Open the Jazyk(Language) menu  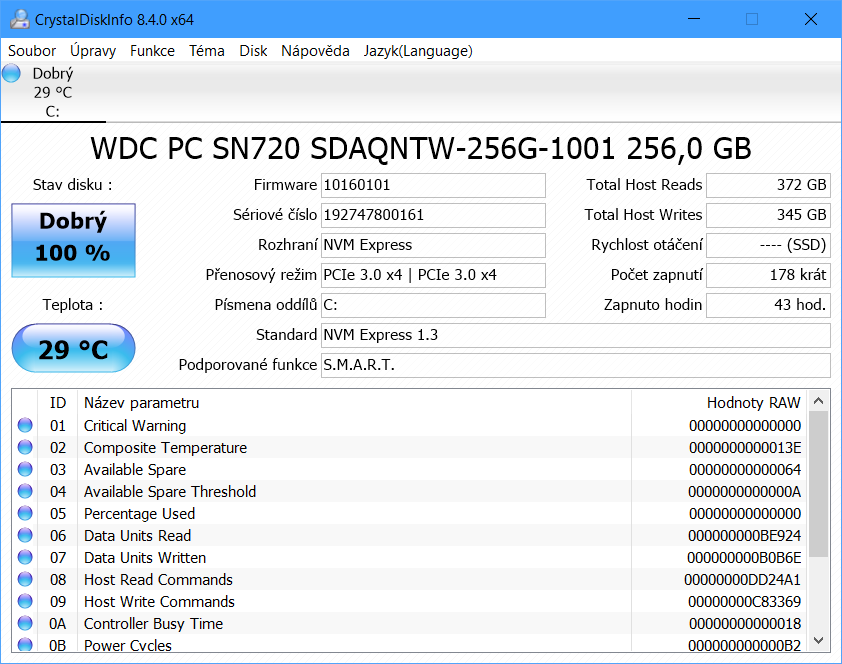tap(418, 51)
